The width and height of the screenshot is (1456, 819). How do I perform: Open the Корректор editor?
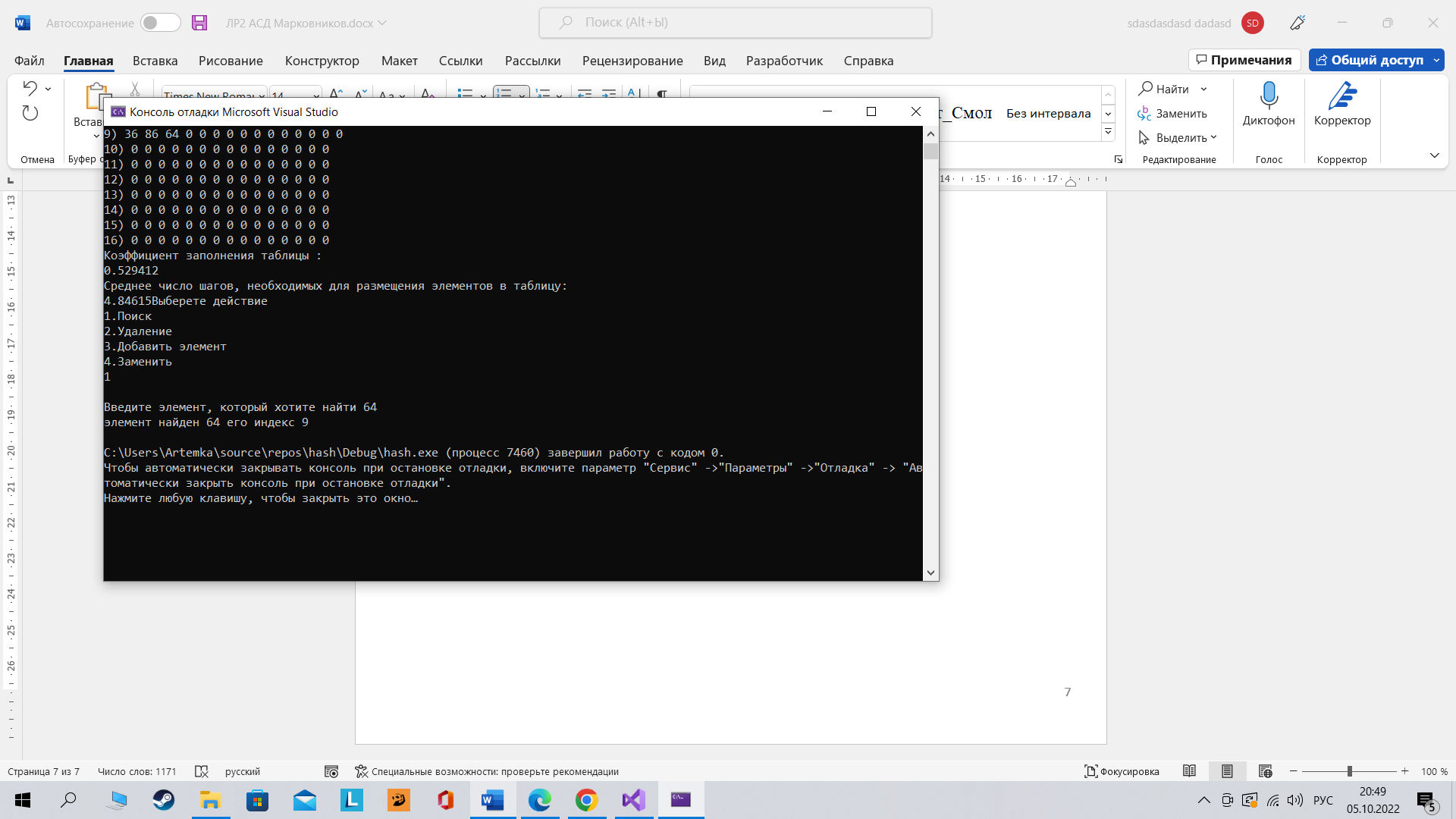coord(1342,104)
